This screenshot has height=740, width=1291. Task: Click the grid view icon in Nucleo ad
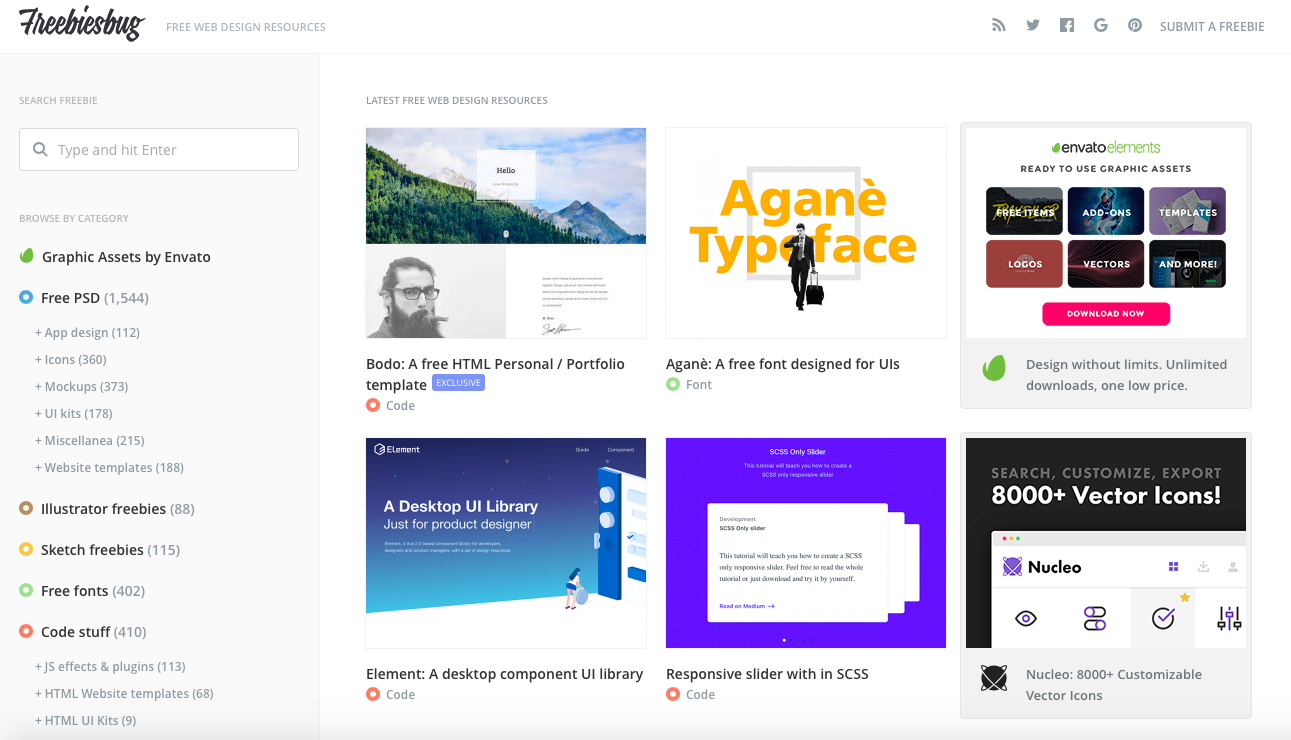click(x=1173, y=567)
